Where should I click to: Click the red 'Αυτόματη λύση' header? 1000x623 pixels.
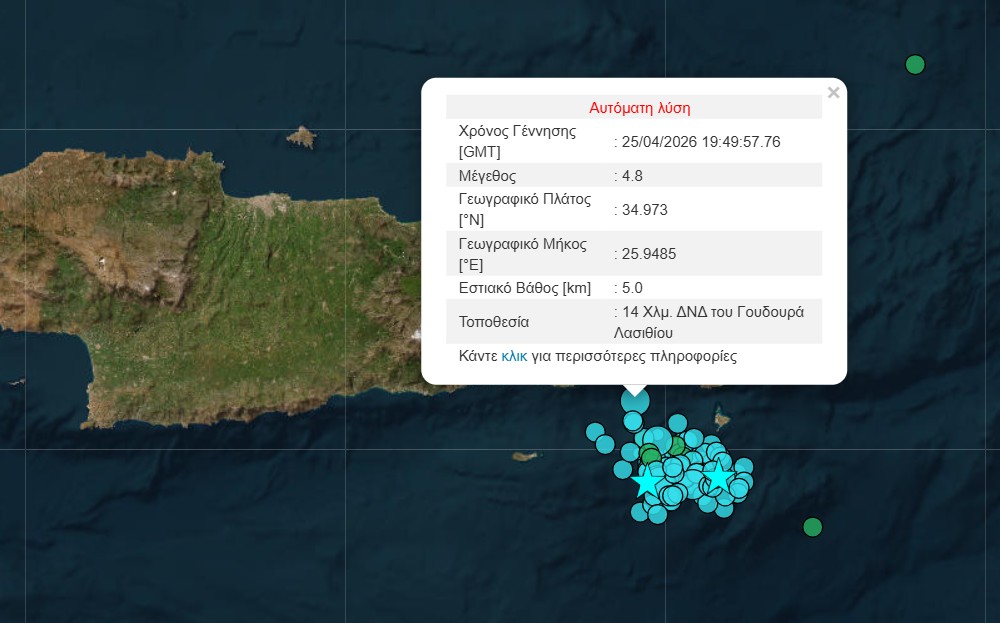[640, 108]
